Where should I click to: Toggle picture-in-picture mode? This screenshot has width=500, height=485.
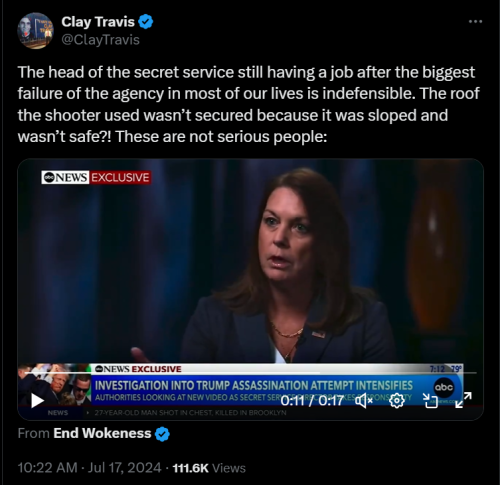coord(430,400)
